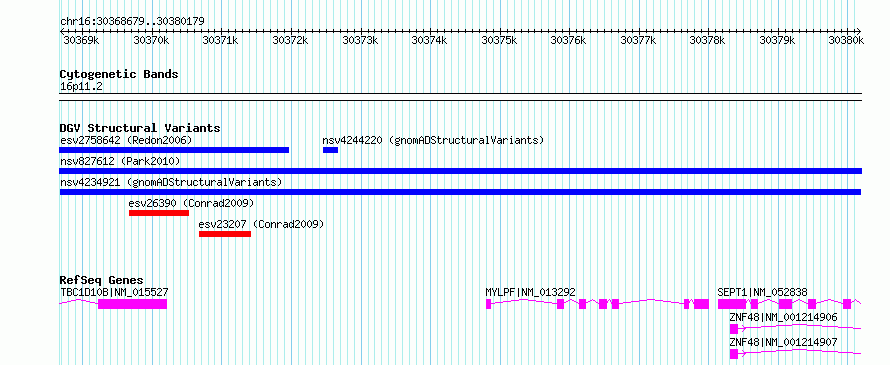The height and width of the screenshot is (365, 890).
Task: Click the 30378k ruler tick label
Action: (708, 40)
